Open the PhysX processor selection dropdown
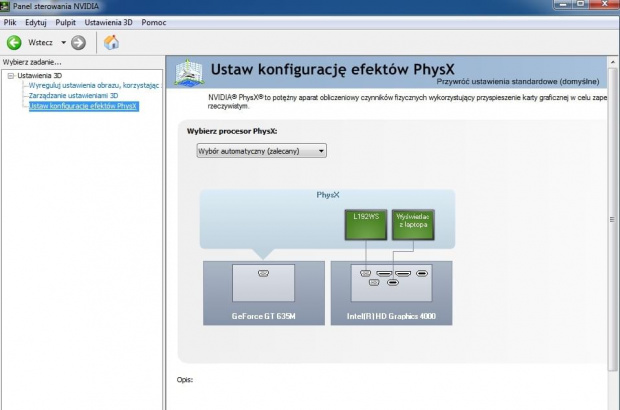Screen dimensions: 620x410 click(x=261, y=151)
